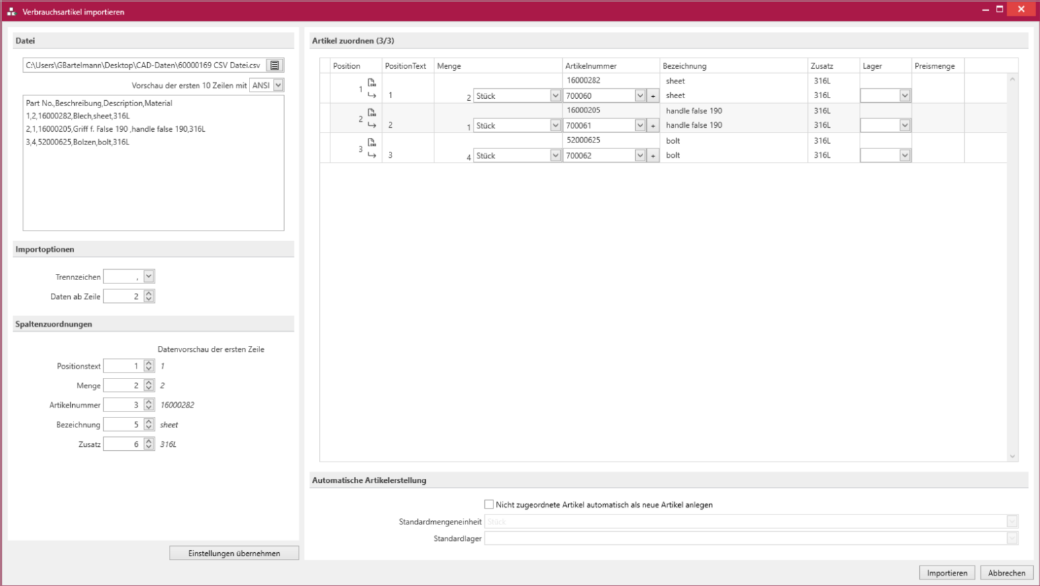Click Einstellungen übernehmen button
The width and height of the screenshot is (1040, 586).
pyautogui.click(x=234, y=553)
